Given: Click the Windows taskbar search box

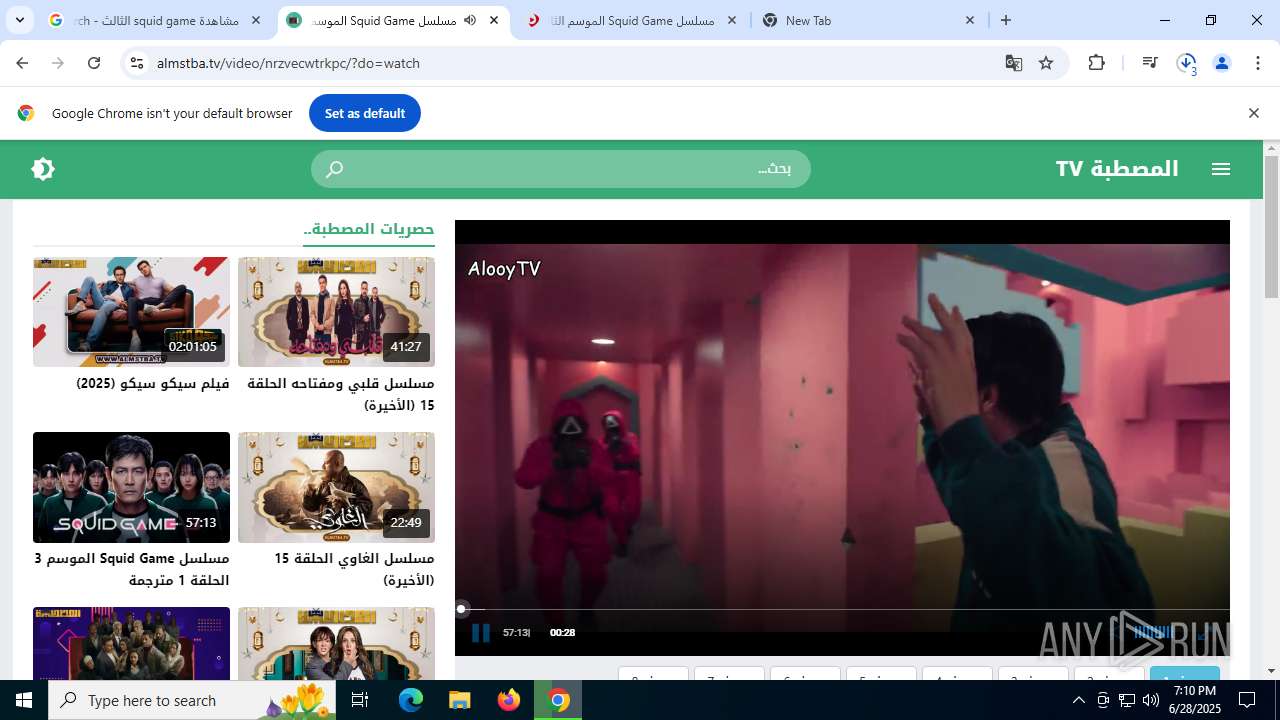Looking at the screenshot, I should tap(193, 700).
